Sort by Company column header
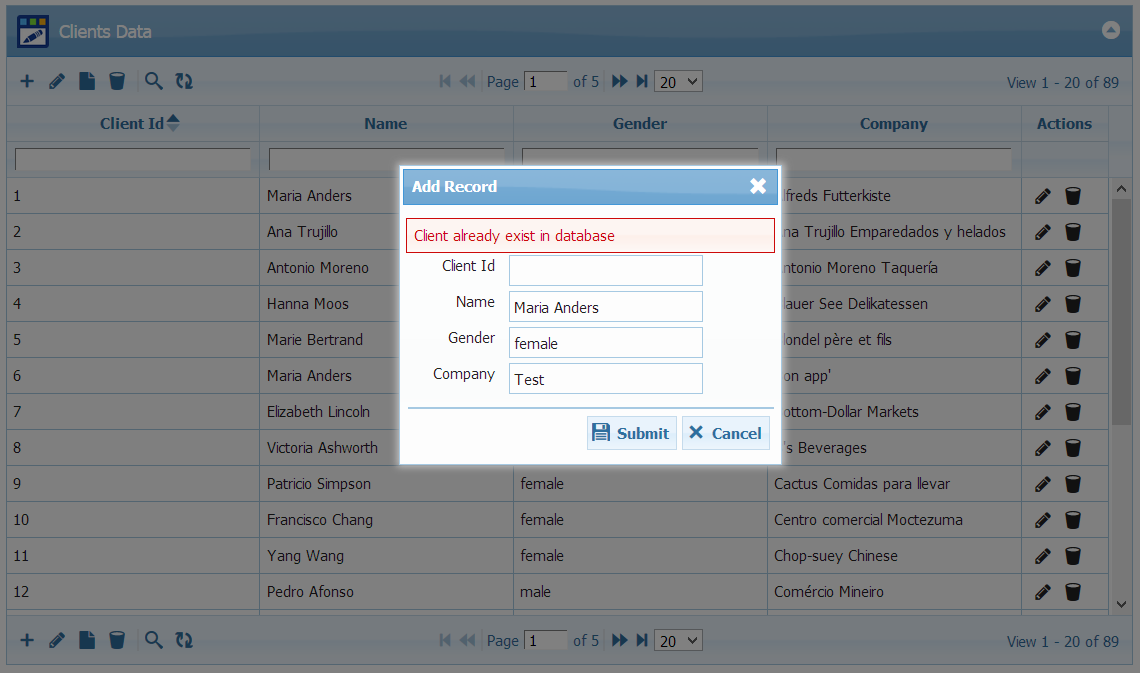The image size is (1140, 673). [x=893, y=124]
